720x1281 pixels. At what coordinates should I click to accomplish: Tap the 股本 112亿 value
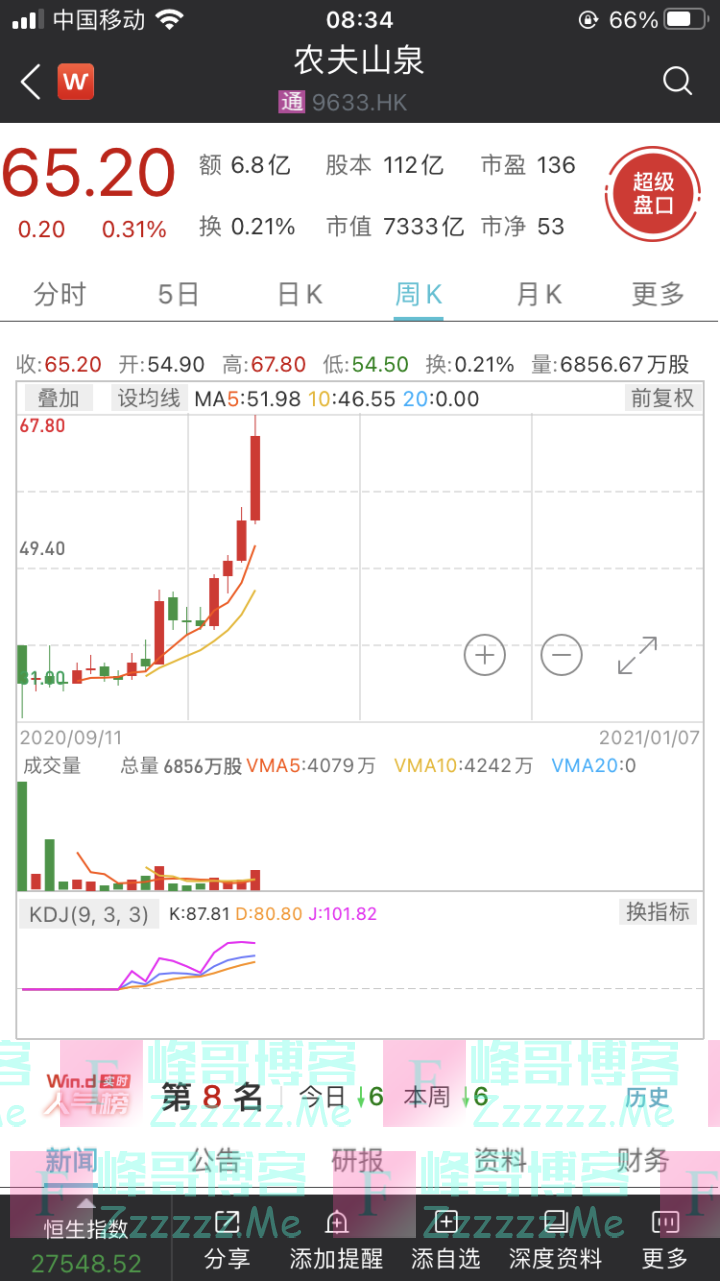tap(384, 165)
